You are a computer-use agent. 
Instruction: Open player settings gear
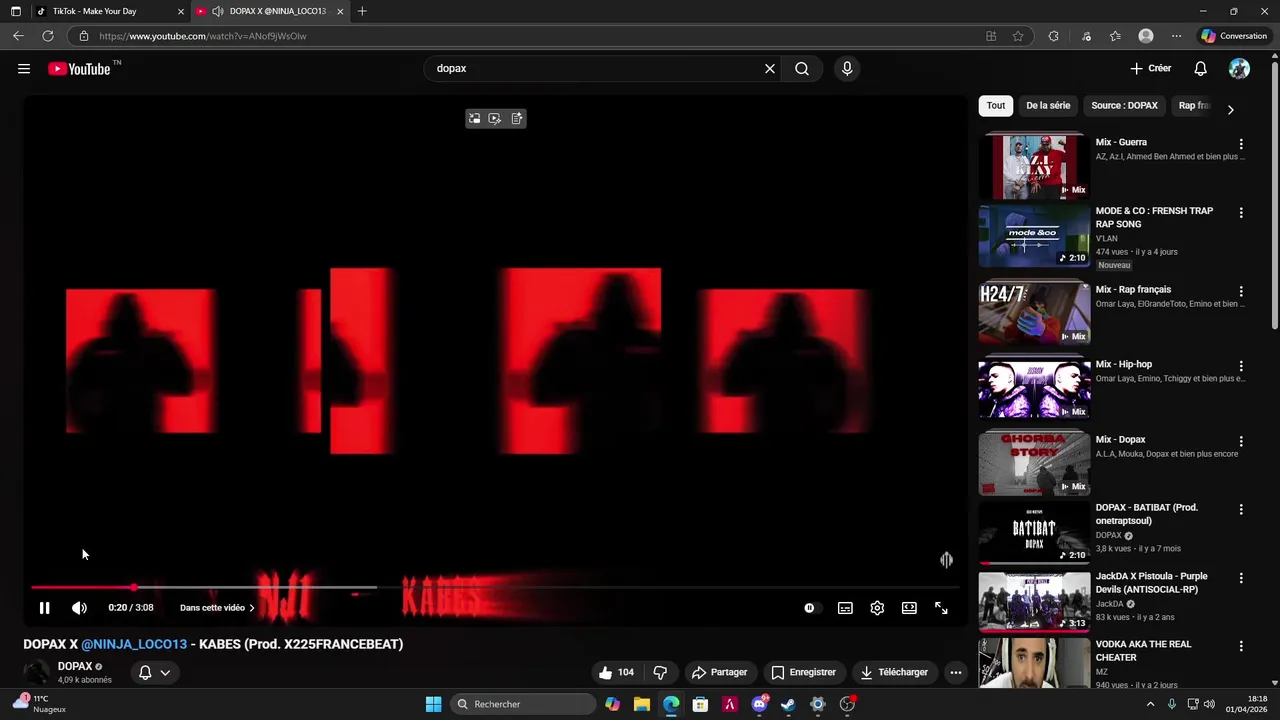pos(877,608)
